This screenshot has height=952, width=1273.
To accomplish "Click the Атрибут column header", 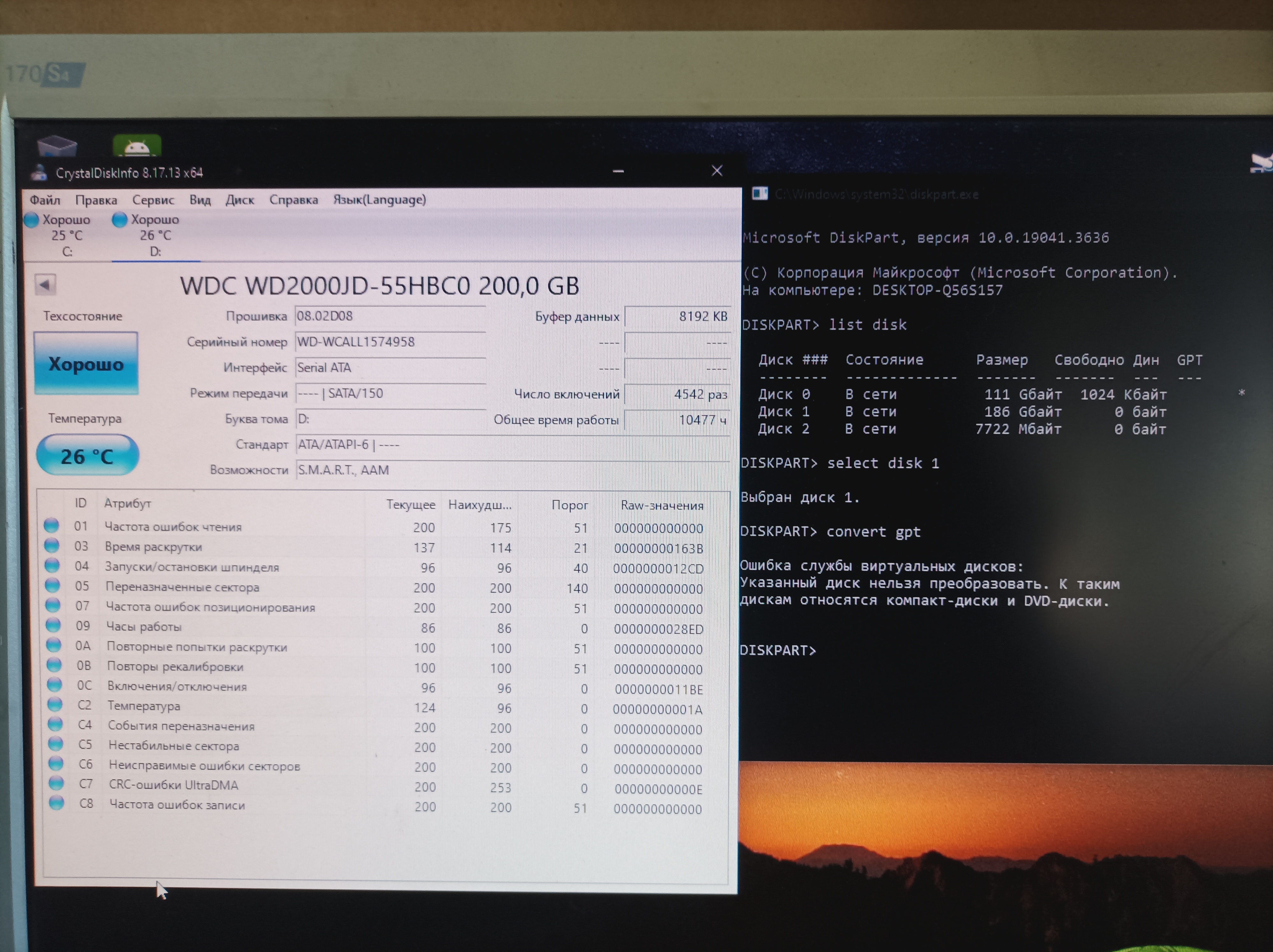I will coord(128,503).
